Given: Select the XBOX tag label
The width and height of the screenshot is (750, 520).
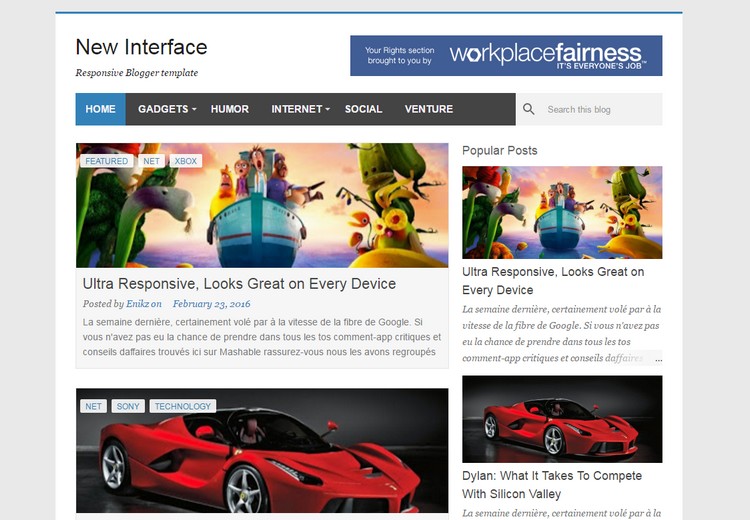Looking at the screenshot, I should point(186,161).
